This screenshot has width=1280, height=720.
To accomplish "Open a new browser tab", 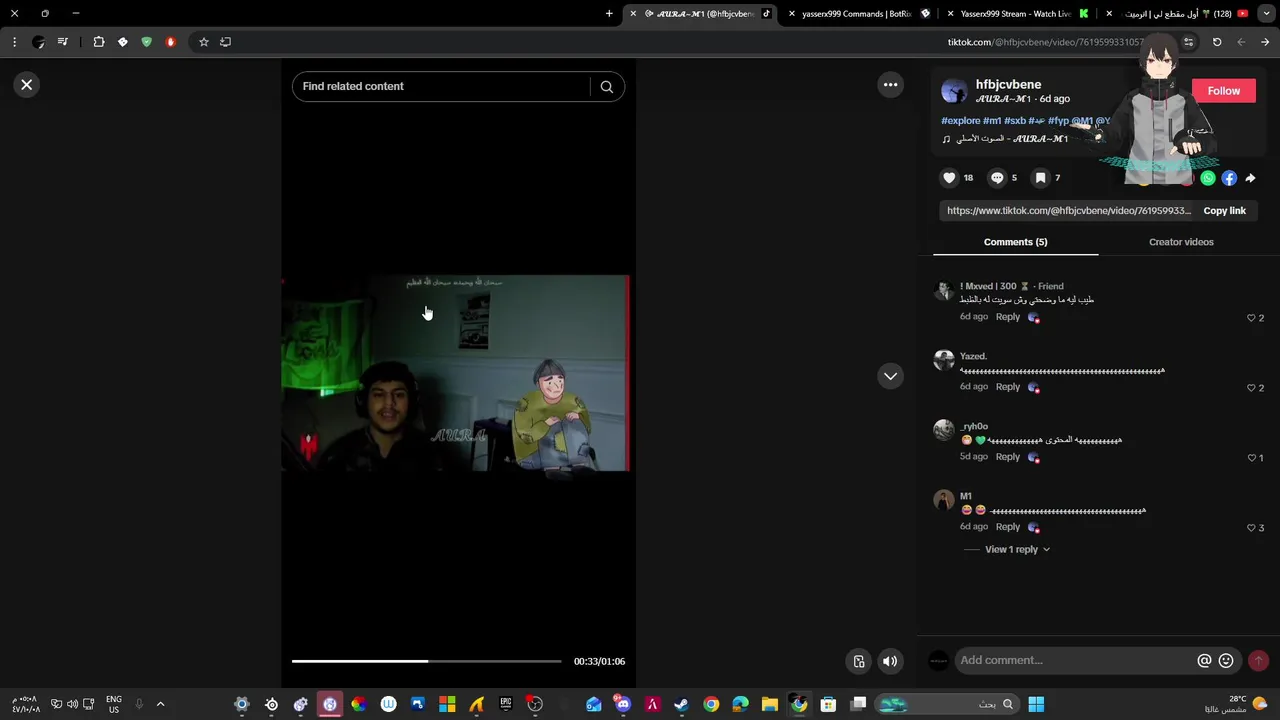I will point(609,14).
